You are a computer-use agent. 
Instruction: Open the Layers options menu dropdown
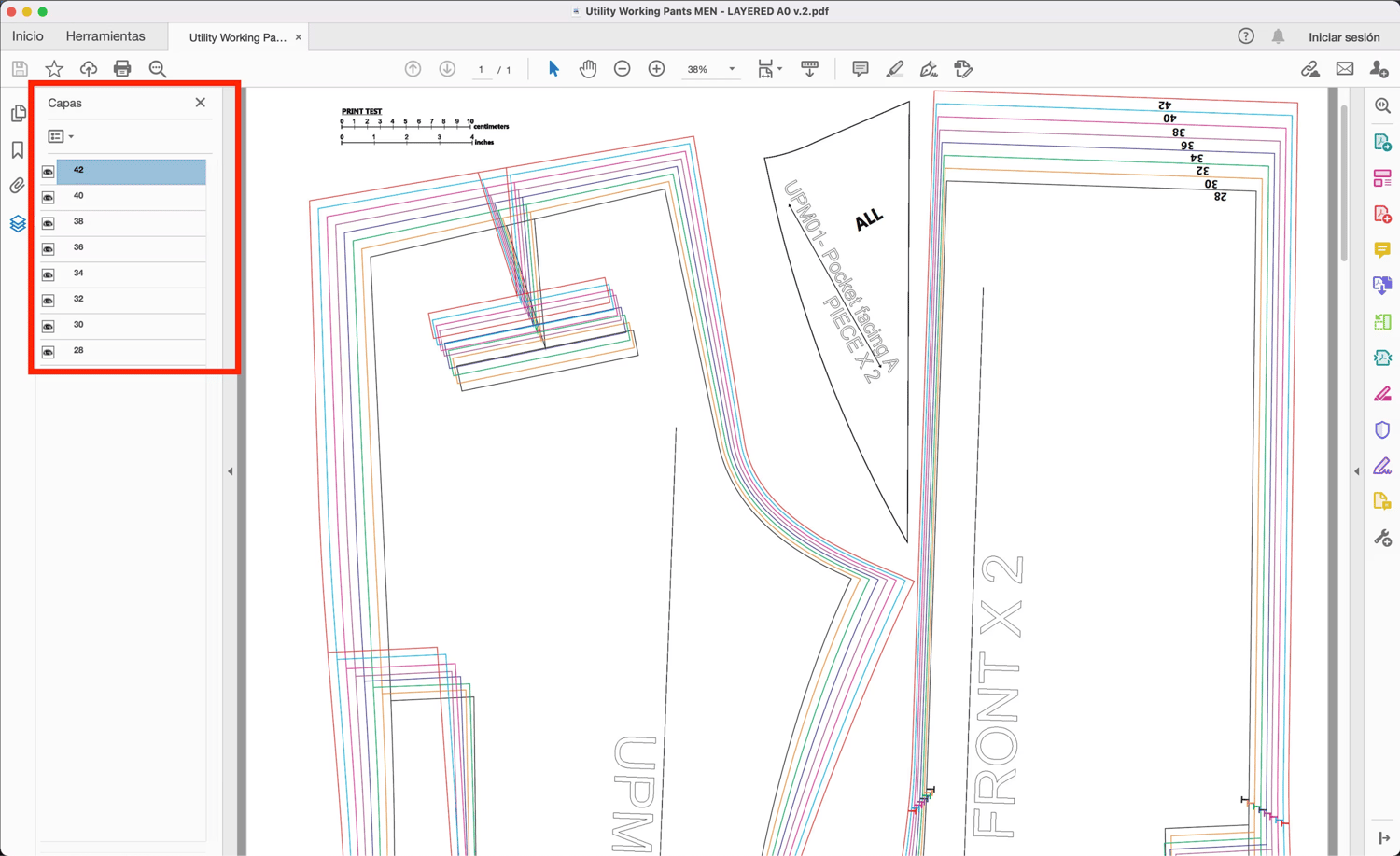(61, 136)
